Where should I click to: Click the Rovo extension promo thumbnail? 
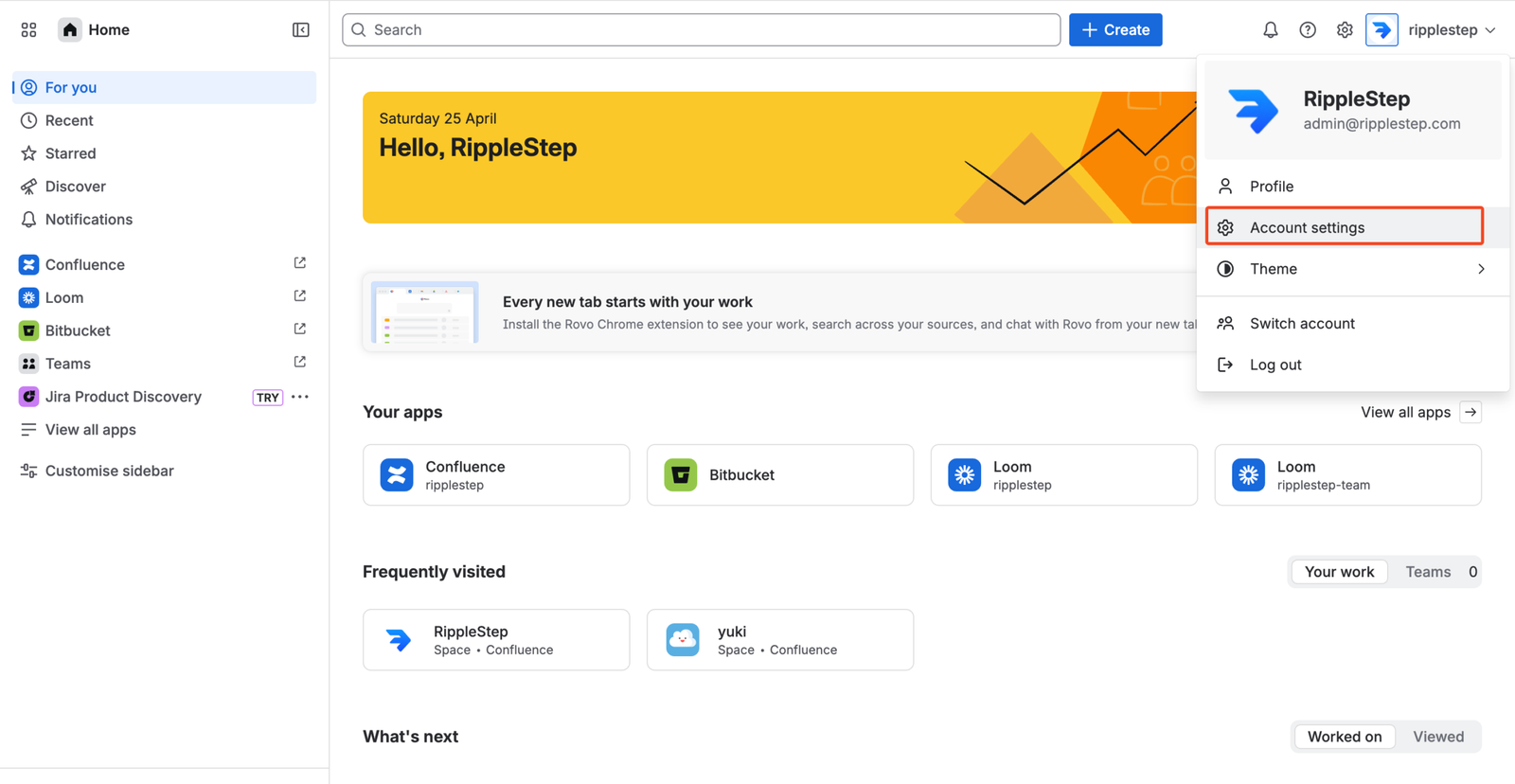[425, 312]
